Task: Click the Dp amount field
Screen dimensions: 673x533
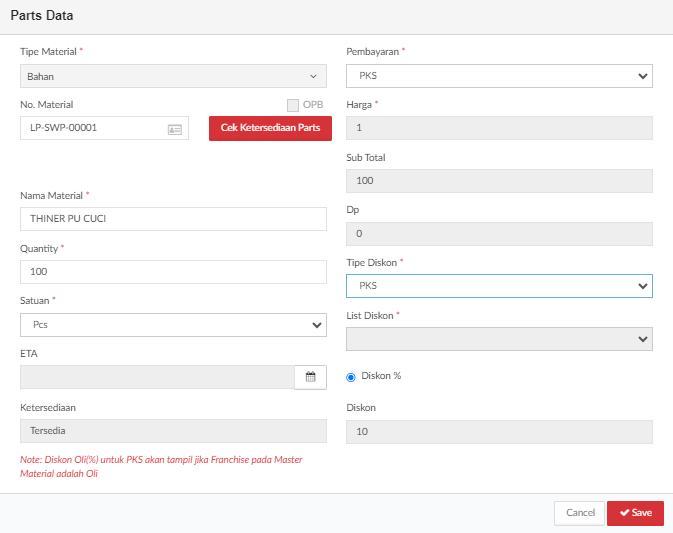Action: 499,234
